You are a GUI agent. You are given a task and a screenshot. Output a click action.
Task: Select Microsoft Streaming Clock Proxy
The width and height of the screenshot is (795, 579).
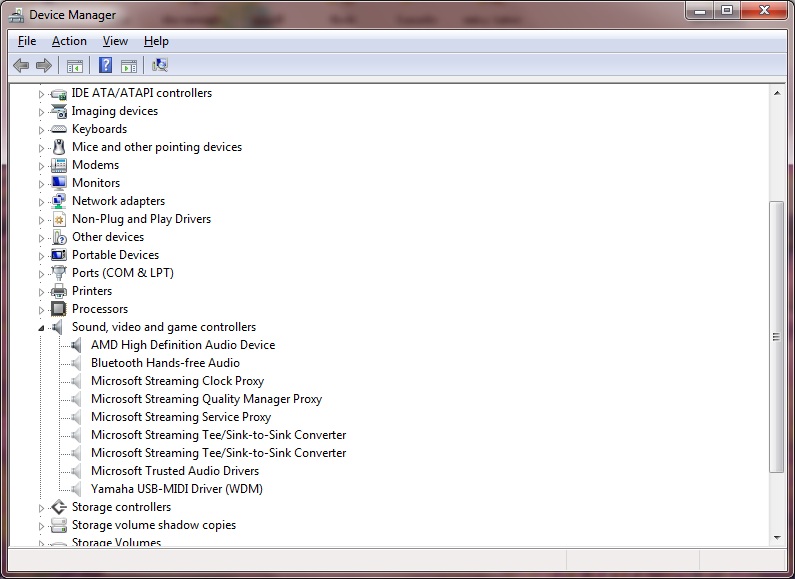tap(177, 381)
